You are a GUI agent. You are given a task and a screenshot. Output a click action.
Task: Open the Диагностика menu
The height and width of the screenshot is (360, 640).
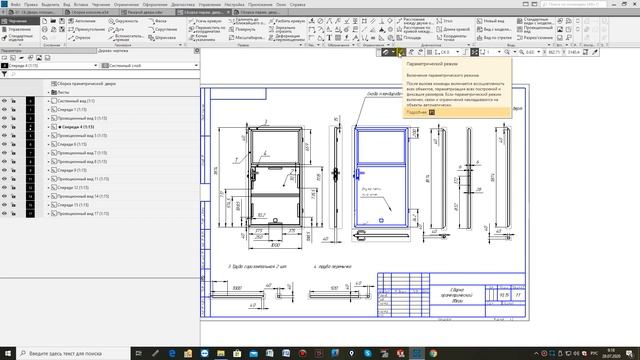pos(182,4)
